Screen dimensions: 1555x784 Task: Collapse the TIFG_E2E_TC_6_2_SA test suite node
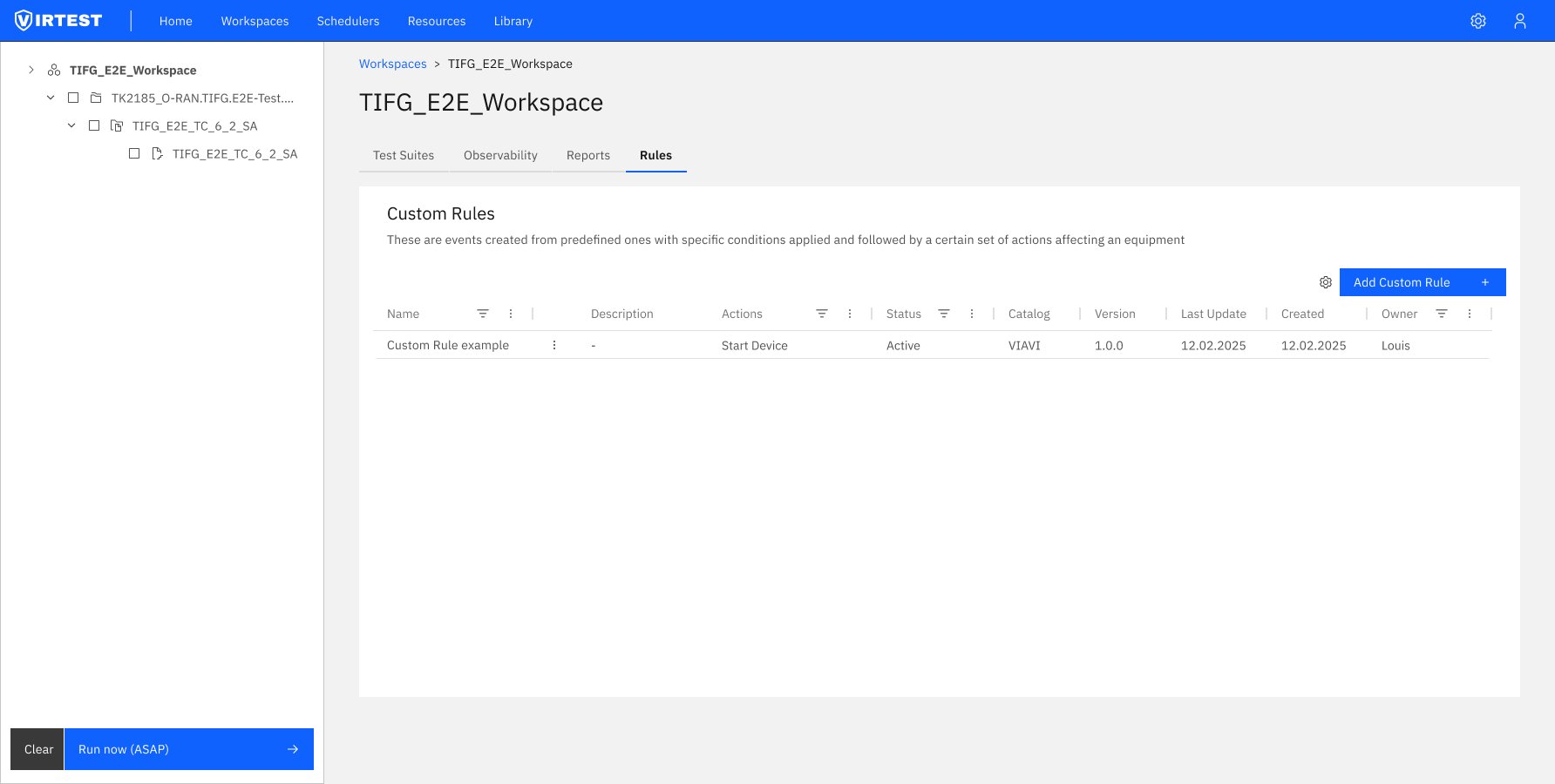coord(72,125)
